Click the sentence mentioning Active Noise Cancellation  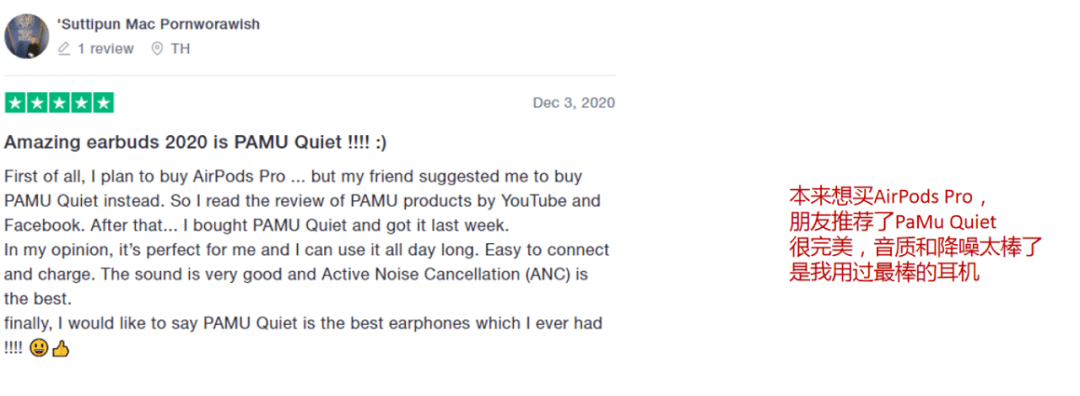coord(295,286)
